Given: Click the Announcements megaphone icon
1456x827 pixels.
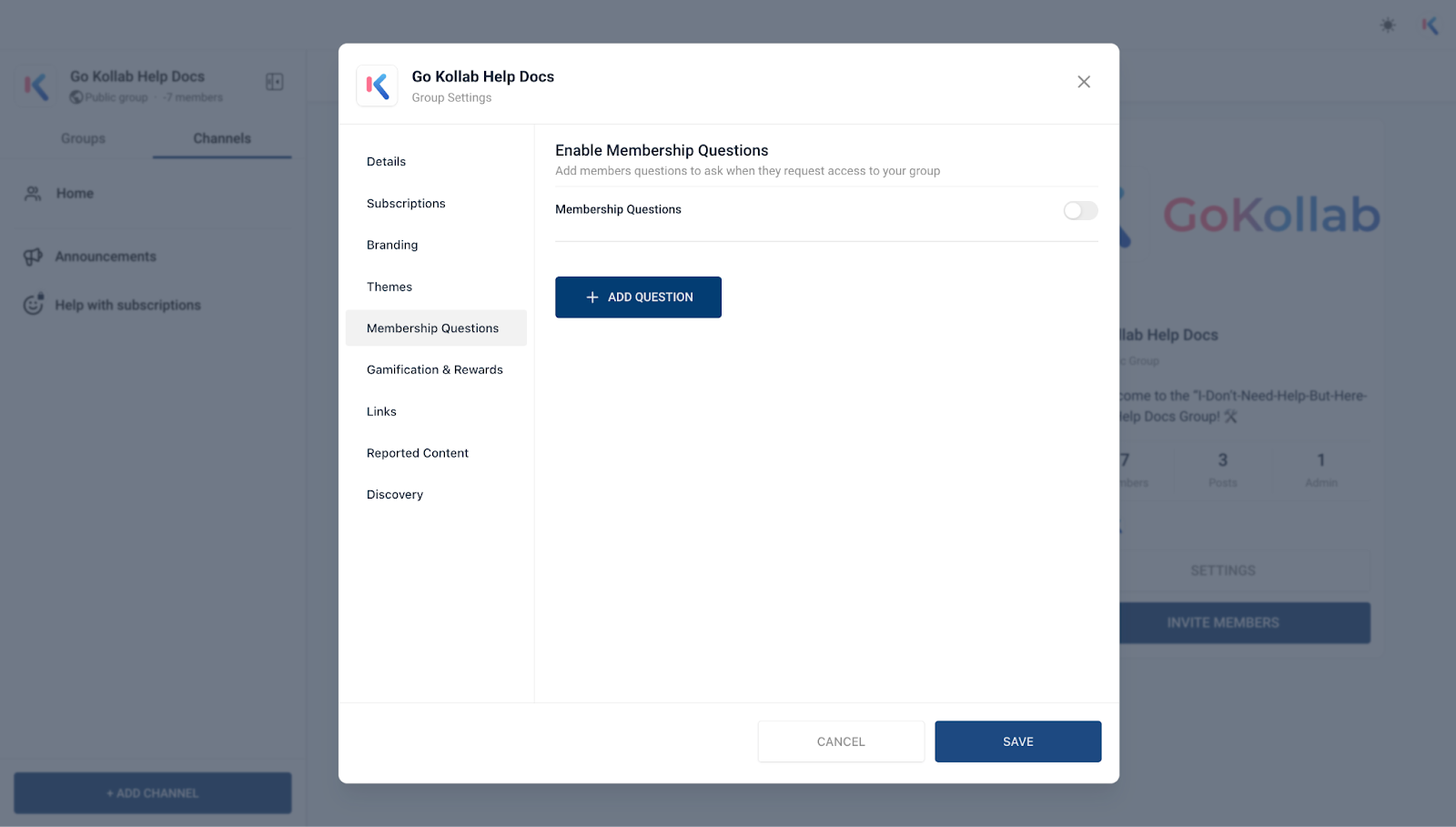Looking at the screenshot, I should 33,257.
